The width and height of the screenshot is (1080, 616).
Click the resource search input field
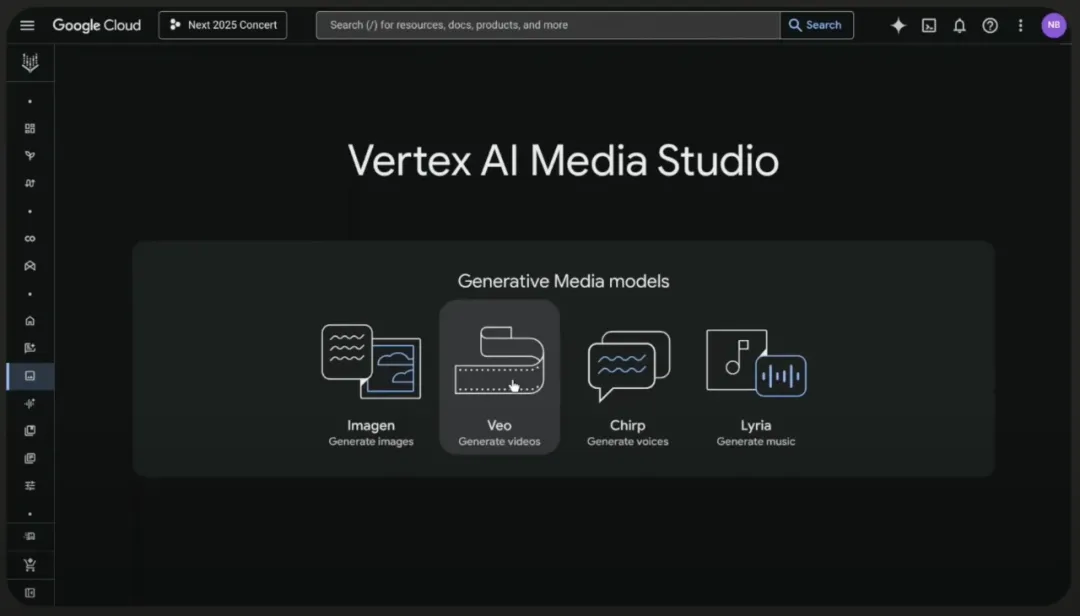point(548,25)
